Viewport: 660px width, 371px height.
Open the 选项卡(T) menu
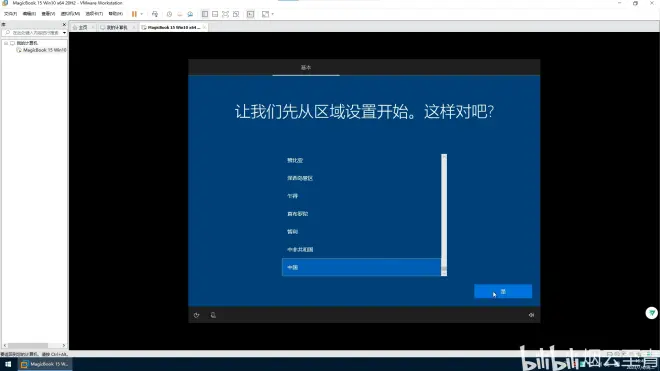tap(94, 14)
